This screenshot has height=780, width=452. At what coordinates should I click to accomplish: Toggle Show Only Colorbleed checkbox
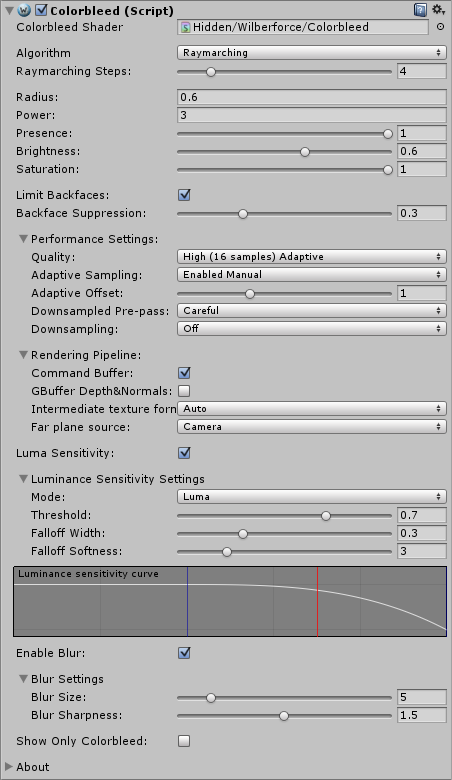click(184, 741)
